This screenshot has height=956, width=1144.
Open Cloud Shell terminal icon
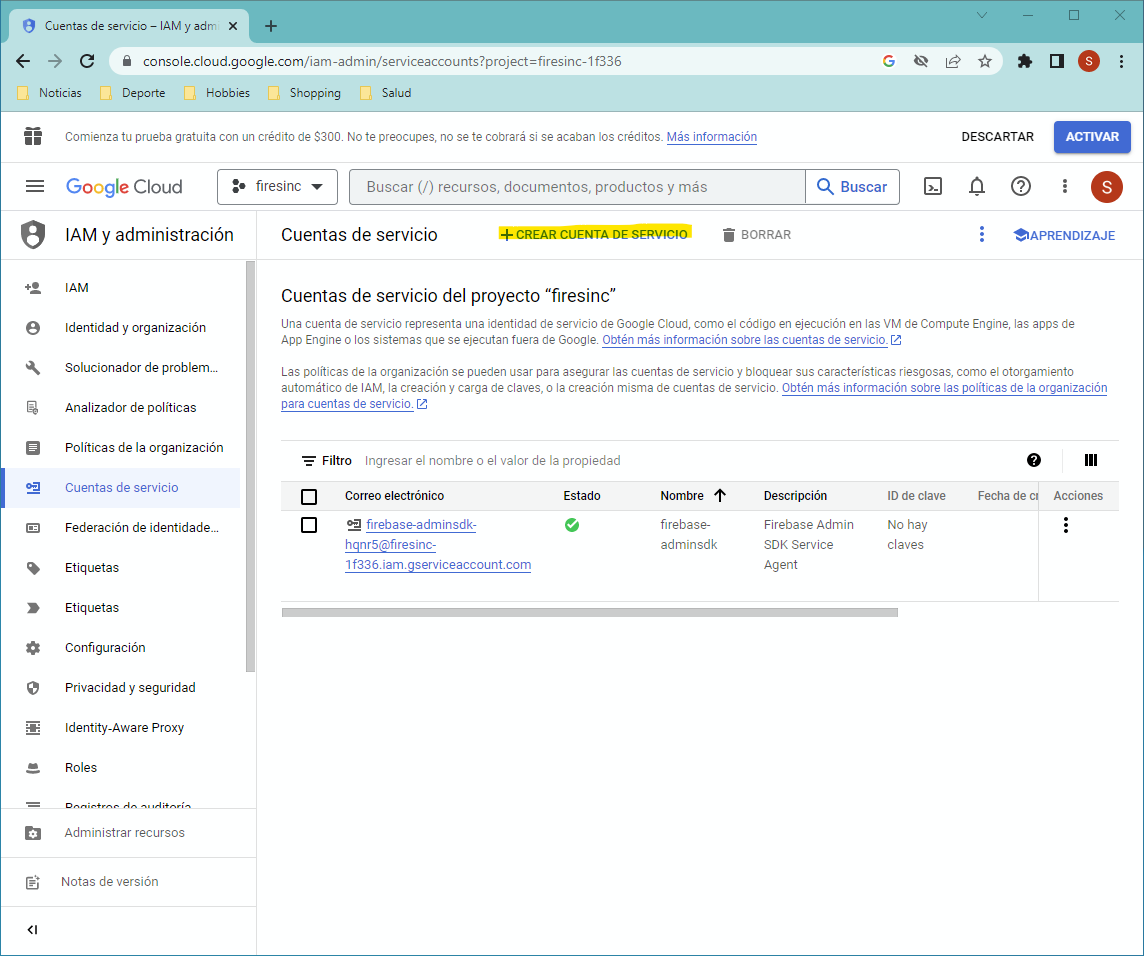pos(932,187)
